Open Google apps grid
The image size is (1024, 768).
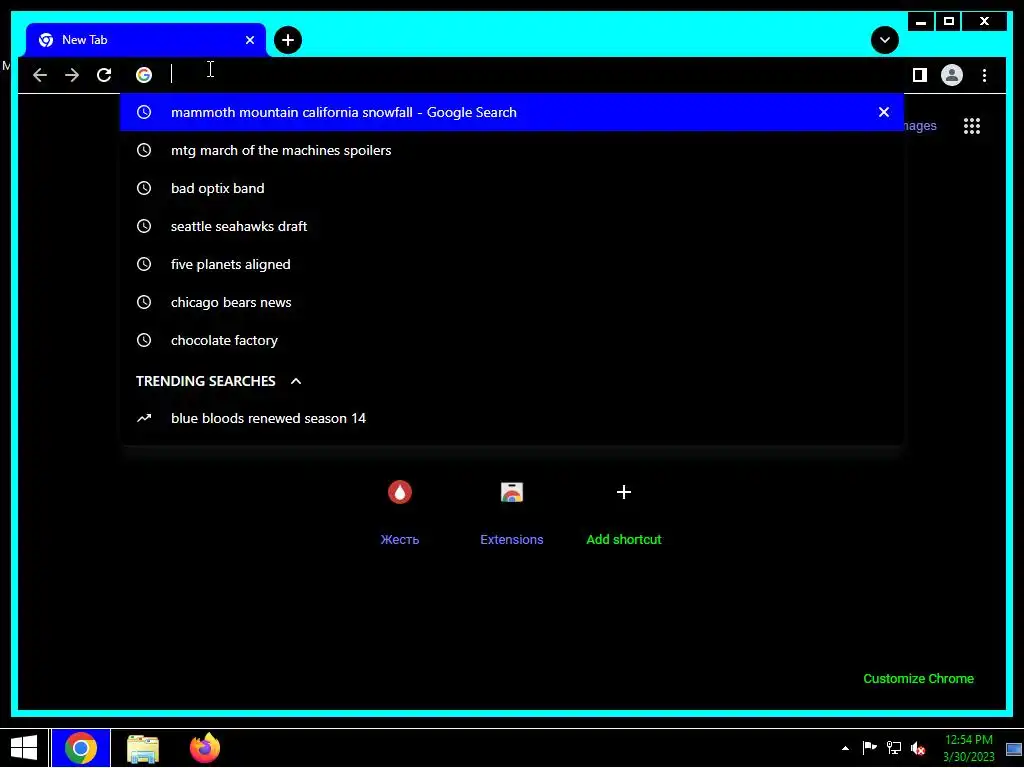click(x=972, y=126)
